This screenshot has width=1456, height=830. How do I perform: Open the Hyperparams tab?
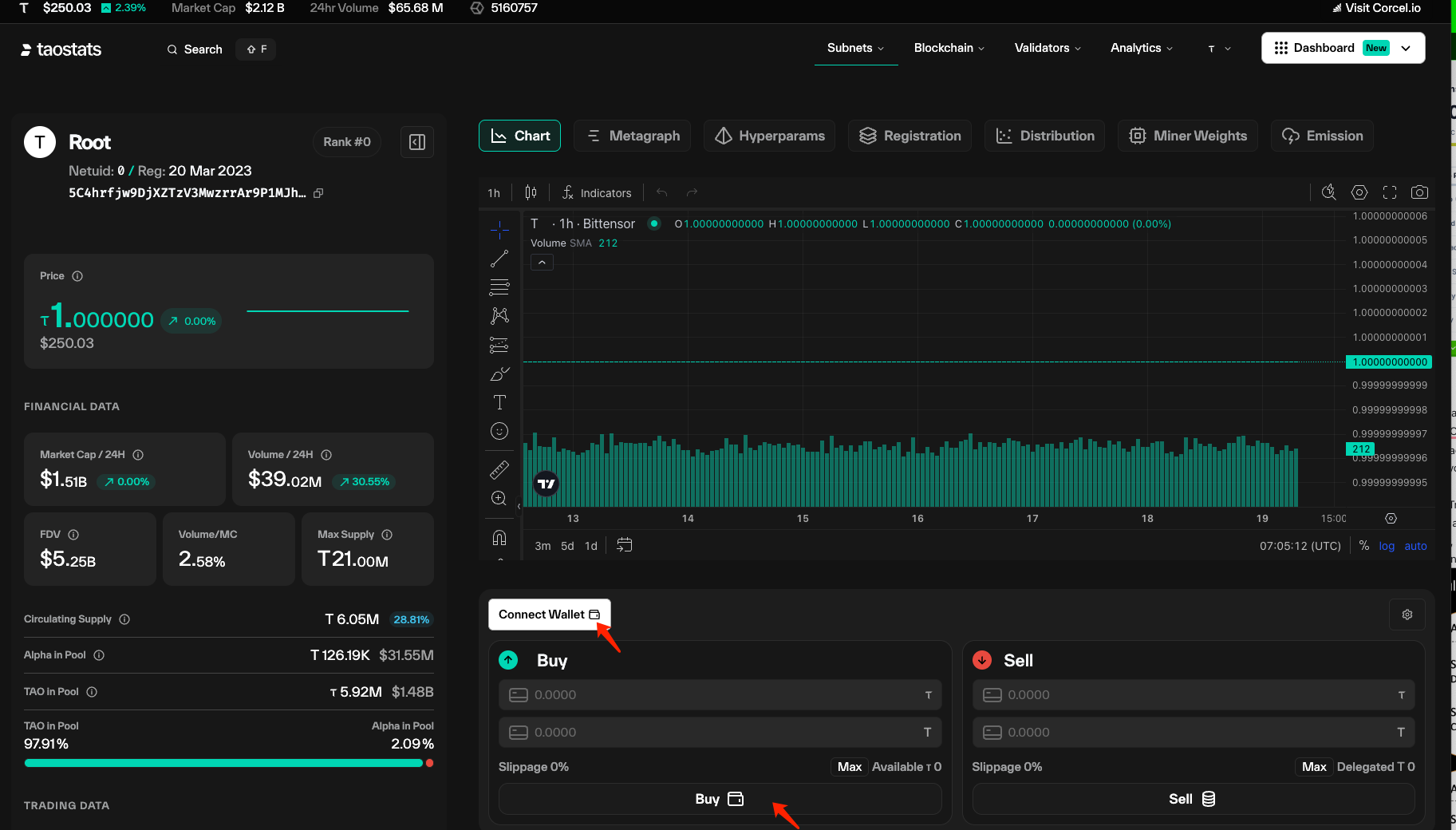[x=769, y=136]
